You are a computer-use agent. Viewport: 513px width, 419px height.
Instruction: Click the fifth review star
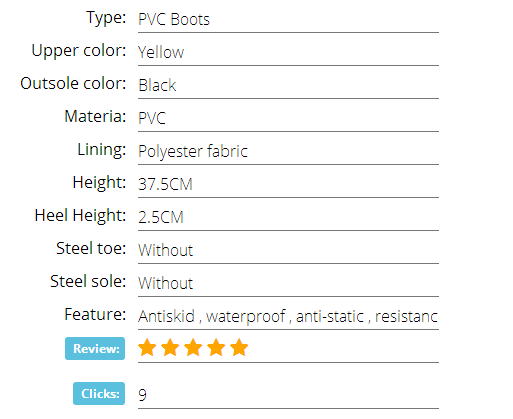[239, 347]
